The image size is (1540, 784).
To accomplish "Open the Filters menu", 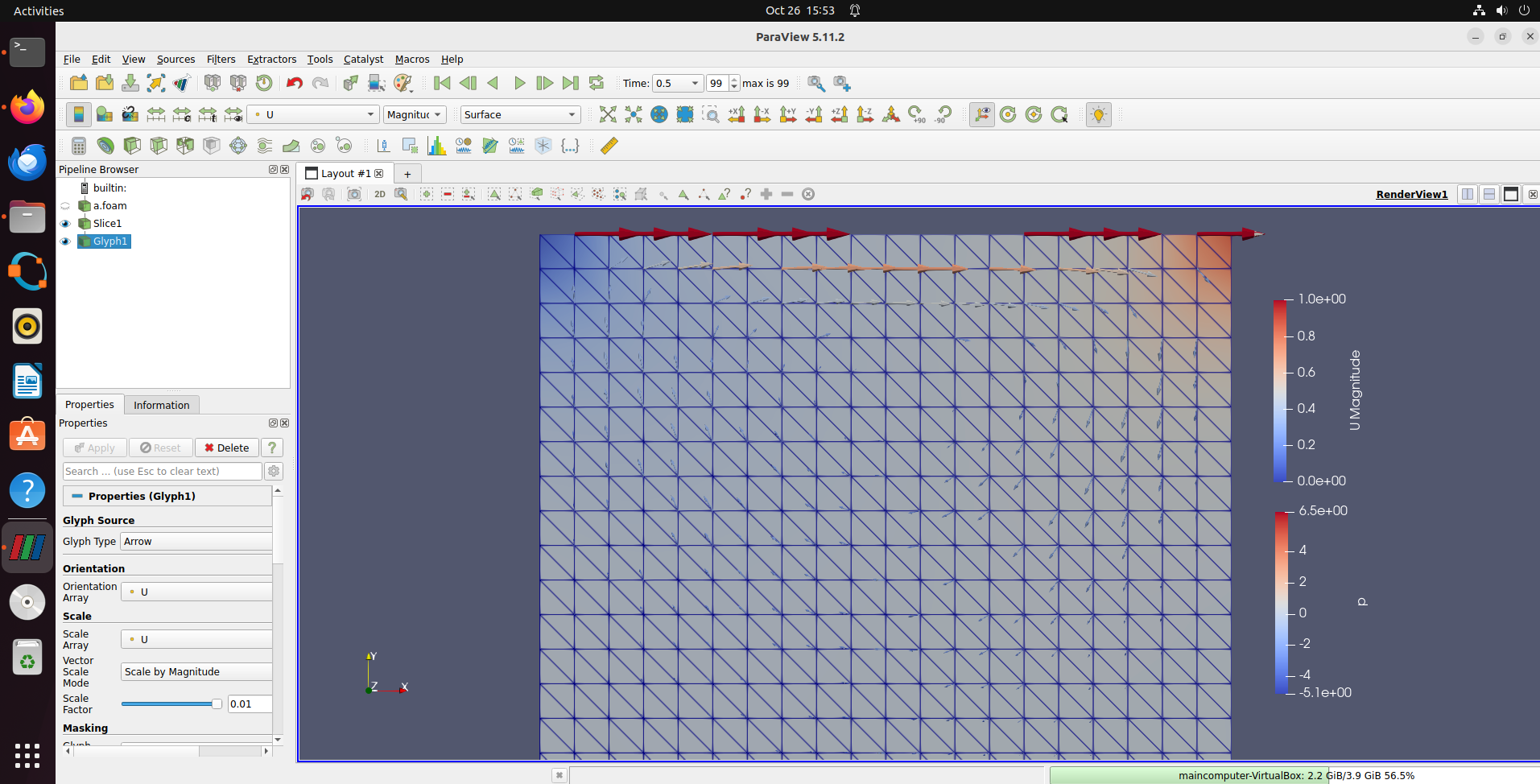I will click(x=221, y=59).
